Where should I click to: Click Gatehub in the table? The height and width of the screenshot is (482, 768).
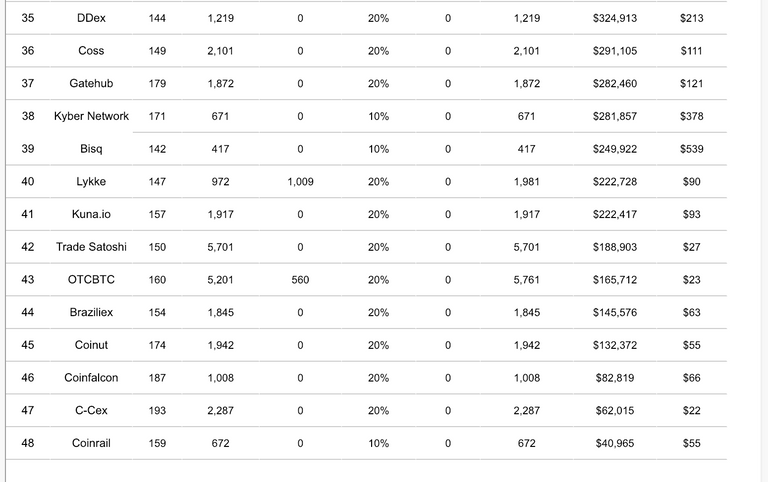[x=91, y=83]
